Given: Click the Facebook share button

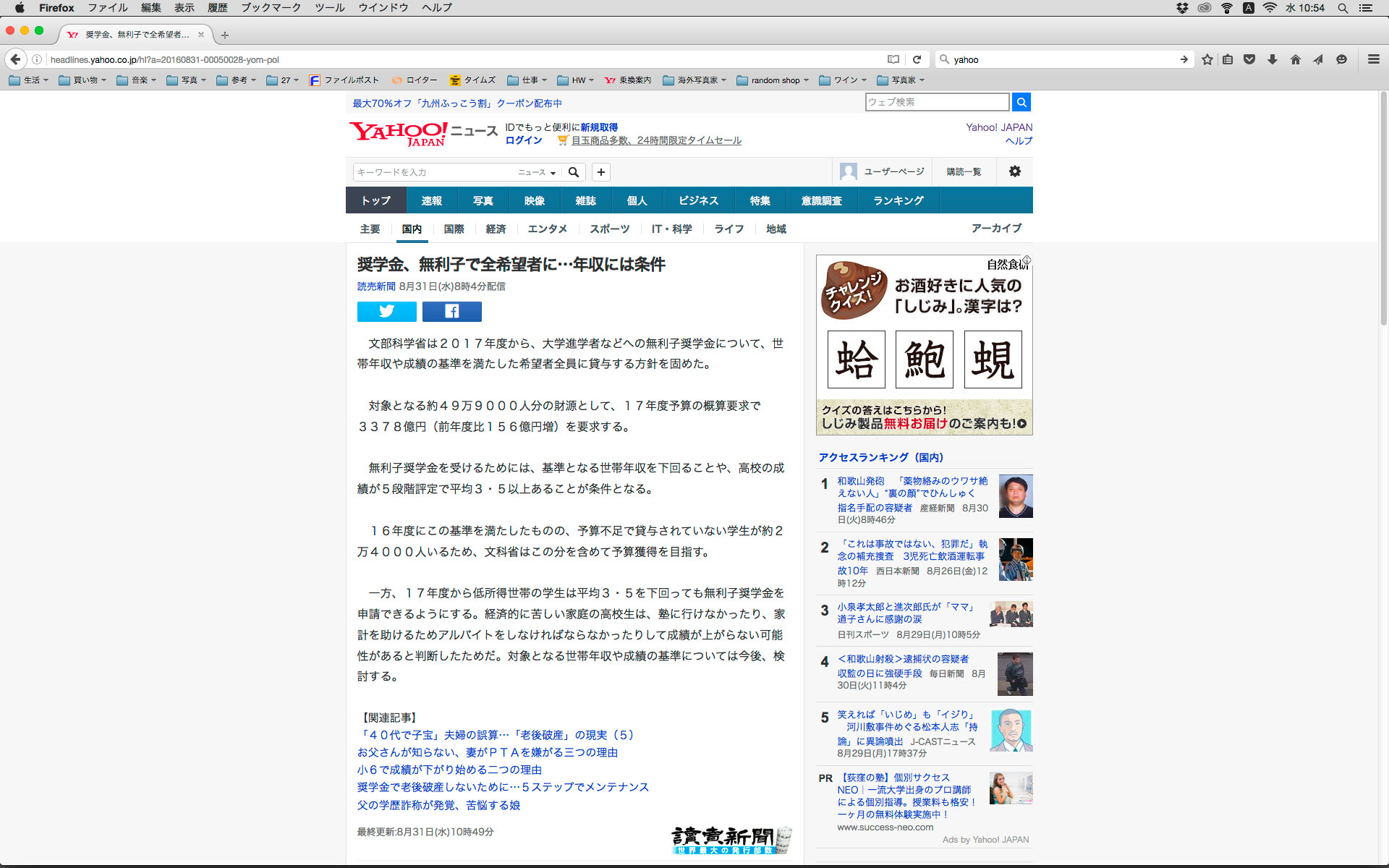Looking at the screenshot, I should click(x=451, y=311).
